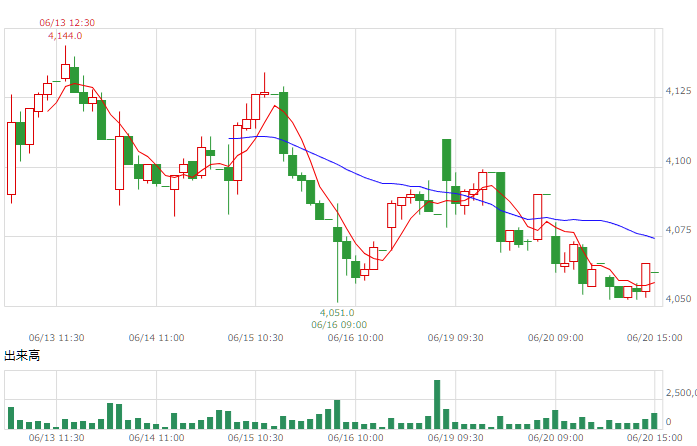
Task: Click the 06/13 12:30 high marker label
Action: coord(67,23)
